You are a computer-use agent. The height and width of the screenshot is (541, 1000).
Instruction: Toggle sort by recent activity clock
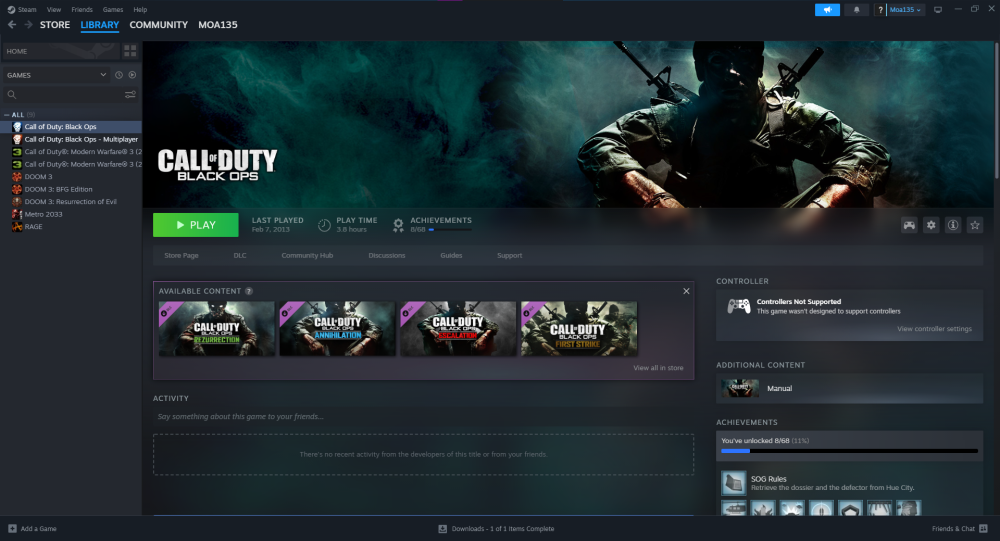pos(119,75)
